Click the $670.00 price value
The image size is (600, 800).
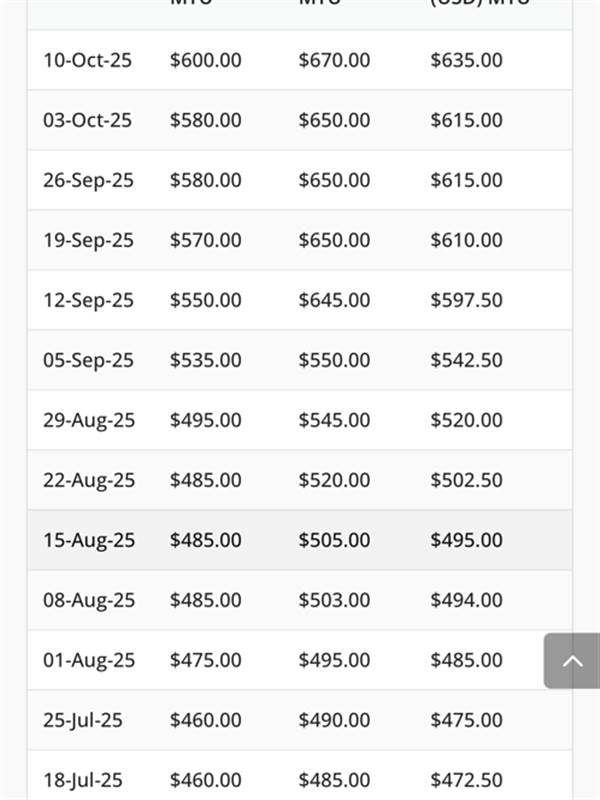pos(334,60)
